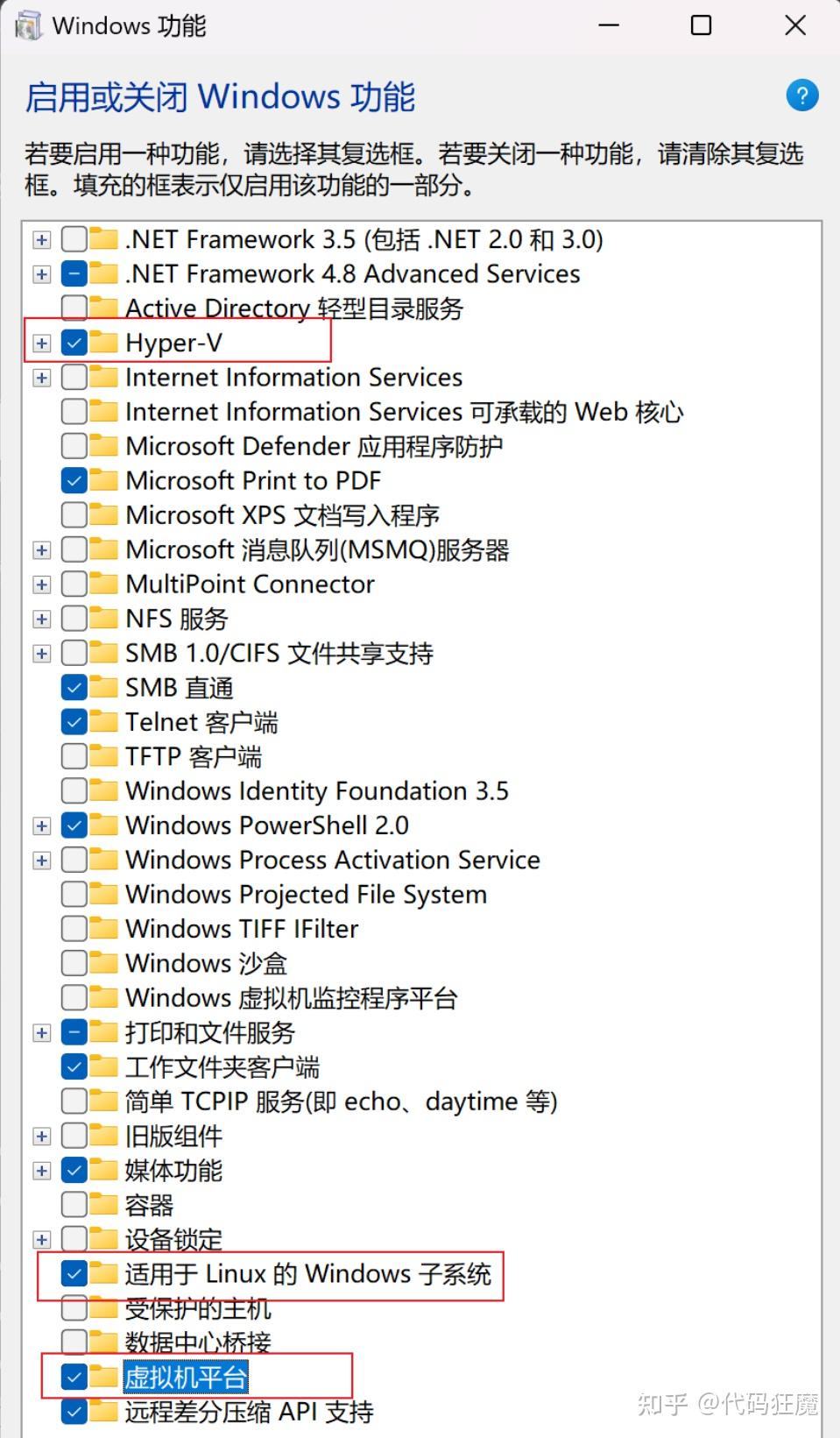This screenshot has height=1438, width=840.
Task: Expand the .NET Framework 3.5 node
Action: point(40,238)
